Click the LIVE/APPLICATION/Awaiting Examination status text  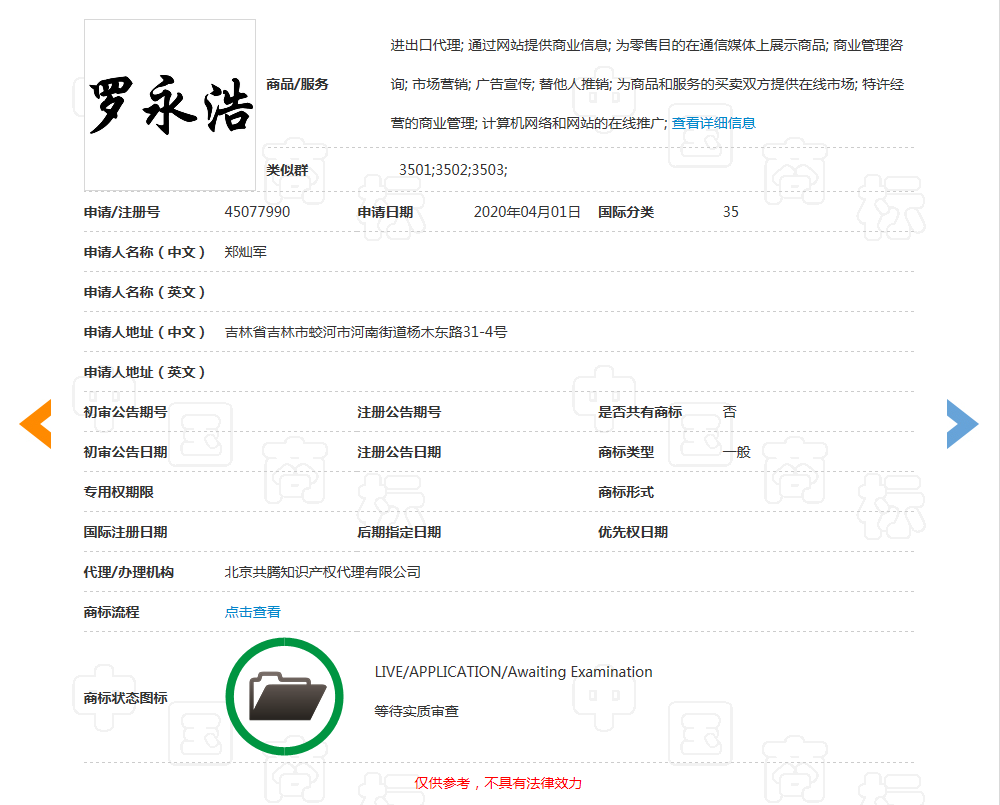point(513,672)
